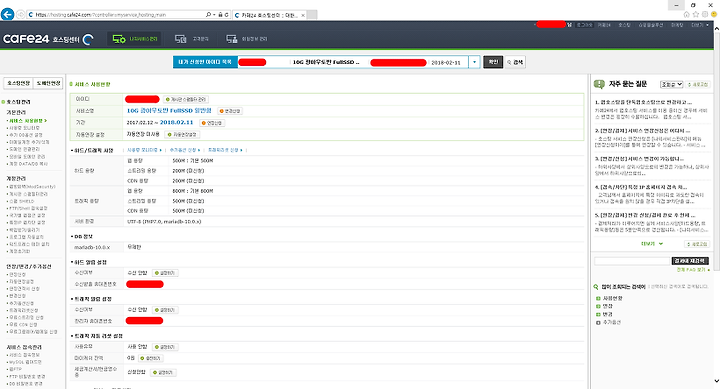The width and height of the screenshot is (720, 389).
Task: Open 자동연장설정 sidebar link
Action: click(21, 282)
